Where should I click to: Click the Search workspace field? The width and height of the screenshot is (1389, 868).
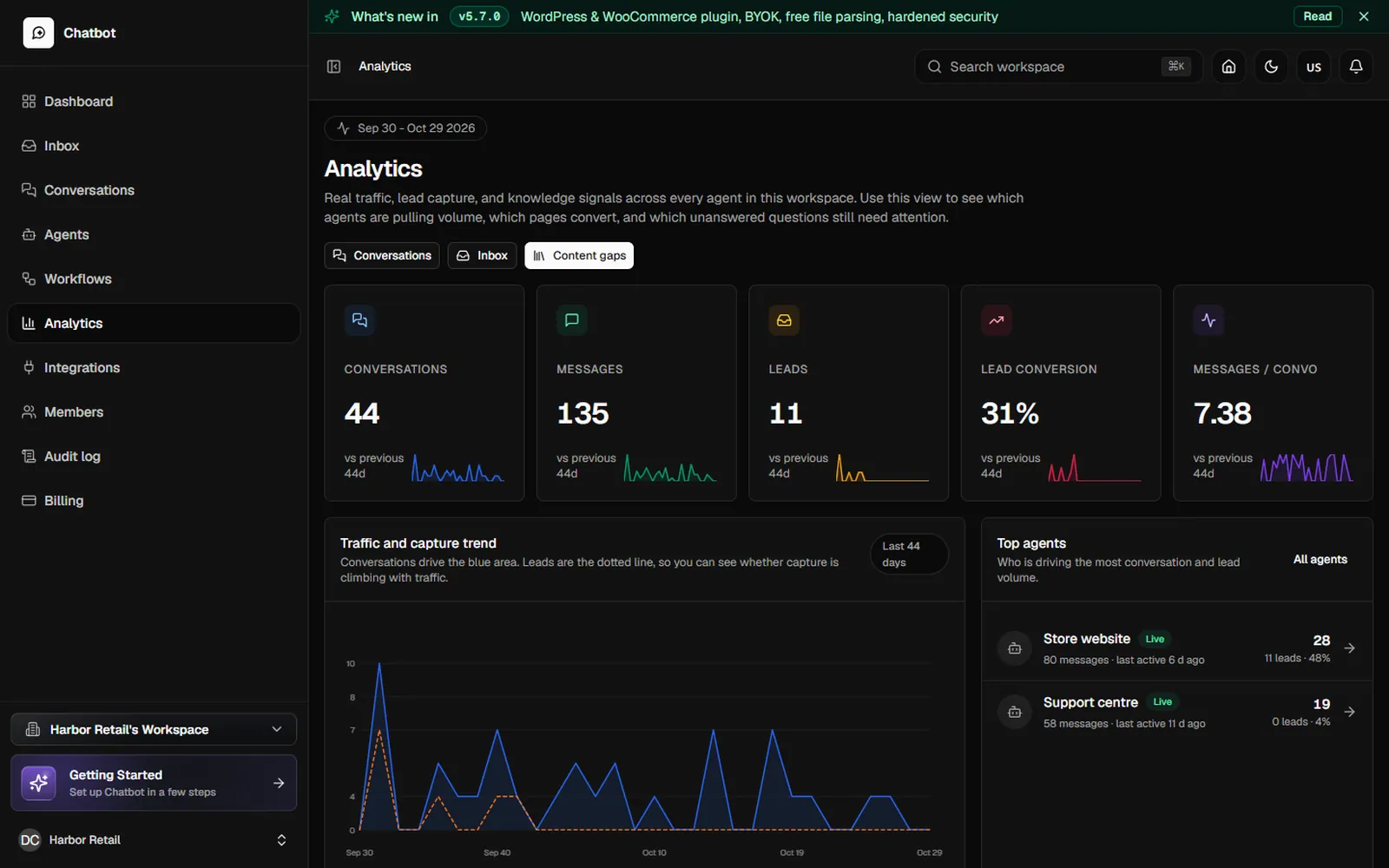pos(1058,67)
